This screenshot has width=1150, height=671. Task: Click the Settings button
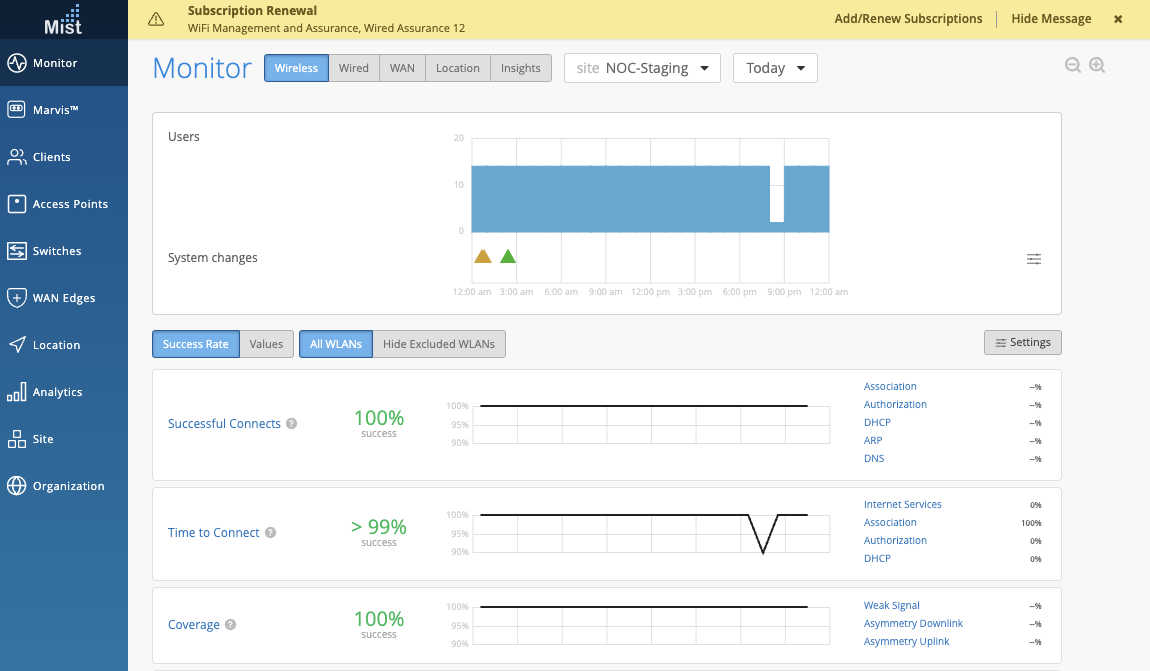[1022, 343]
